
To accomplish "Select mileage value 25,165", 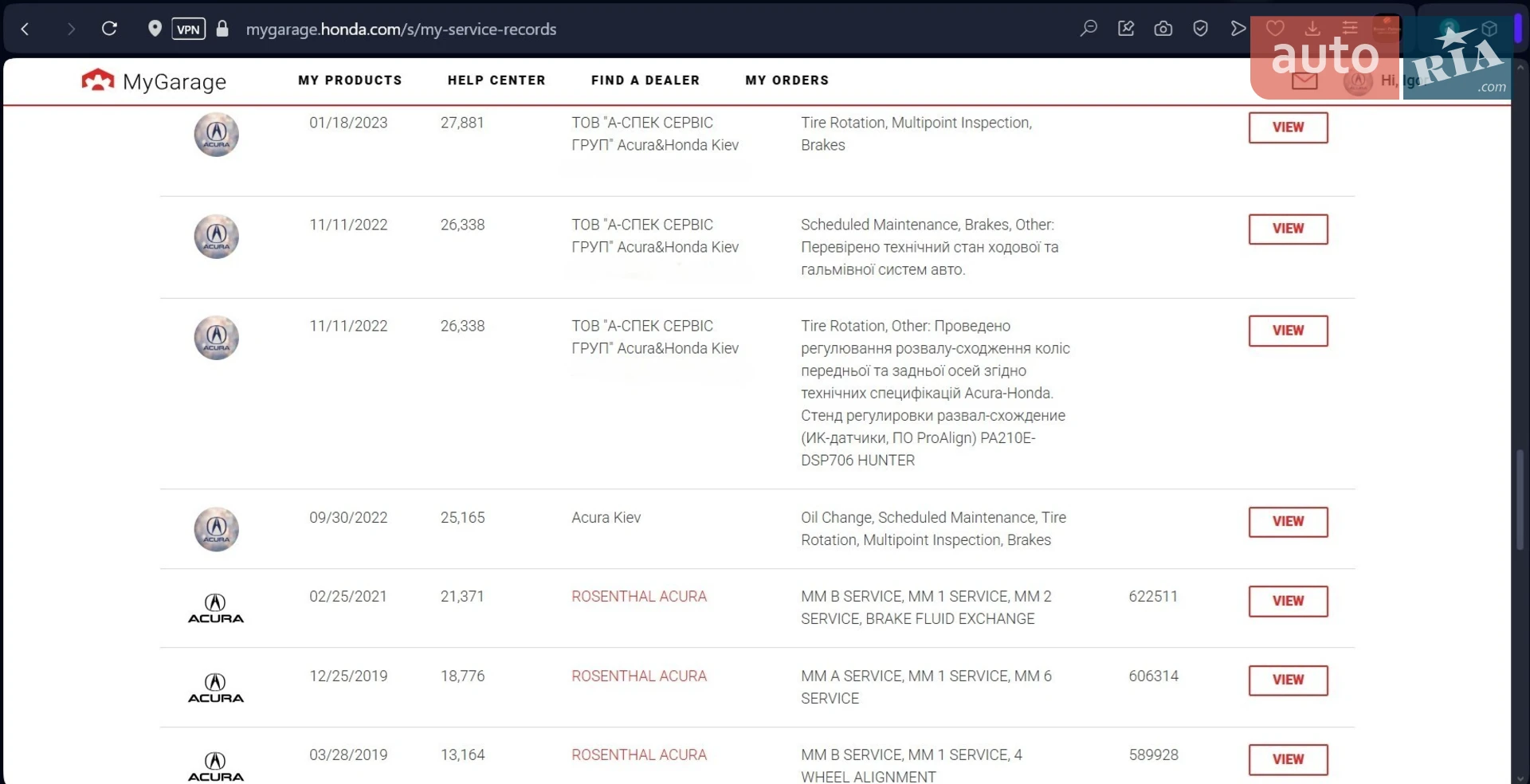I will 462,518.
